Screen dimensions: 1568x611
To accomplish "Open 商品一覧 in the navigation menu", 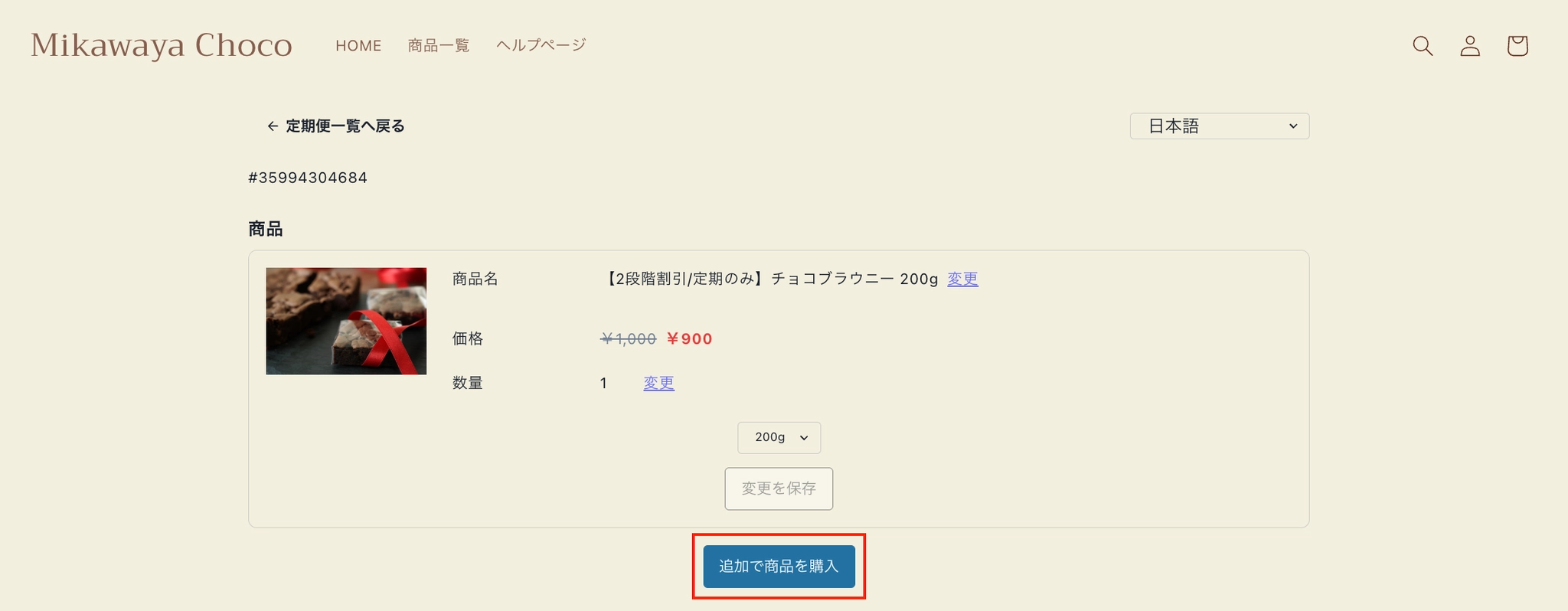I will coord(439,46).
